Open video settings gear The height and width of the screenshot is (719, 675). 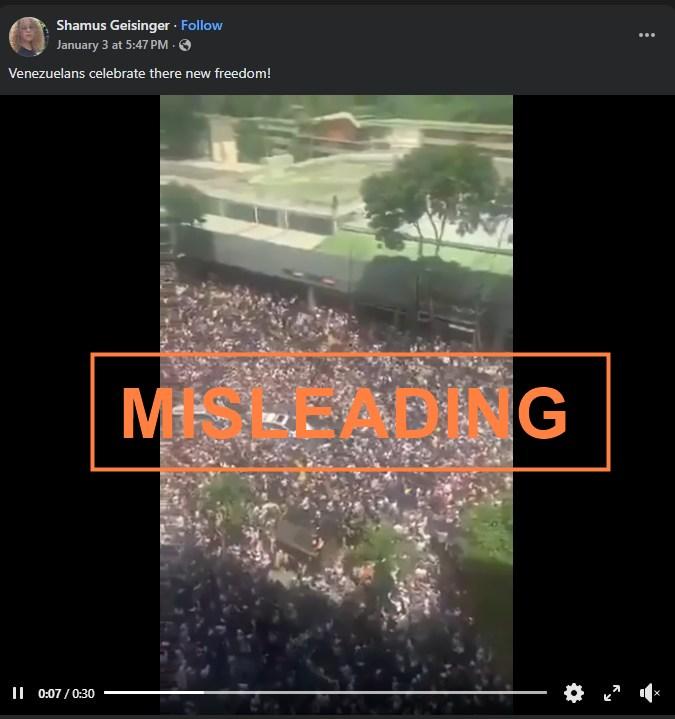[574, 693]
